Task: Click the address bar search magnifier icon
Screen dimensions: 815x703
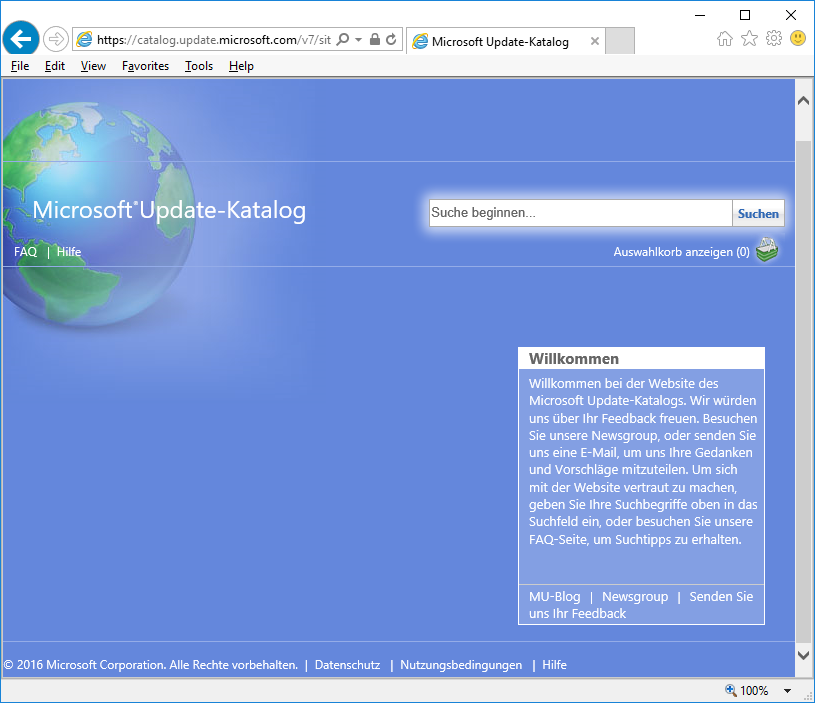Action: (x=343, y=39)
